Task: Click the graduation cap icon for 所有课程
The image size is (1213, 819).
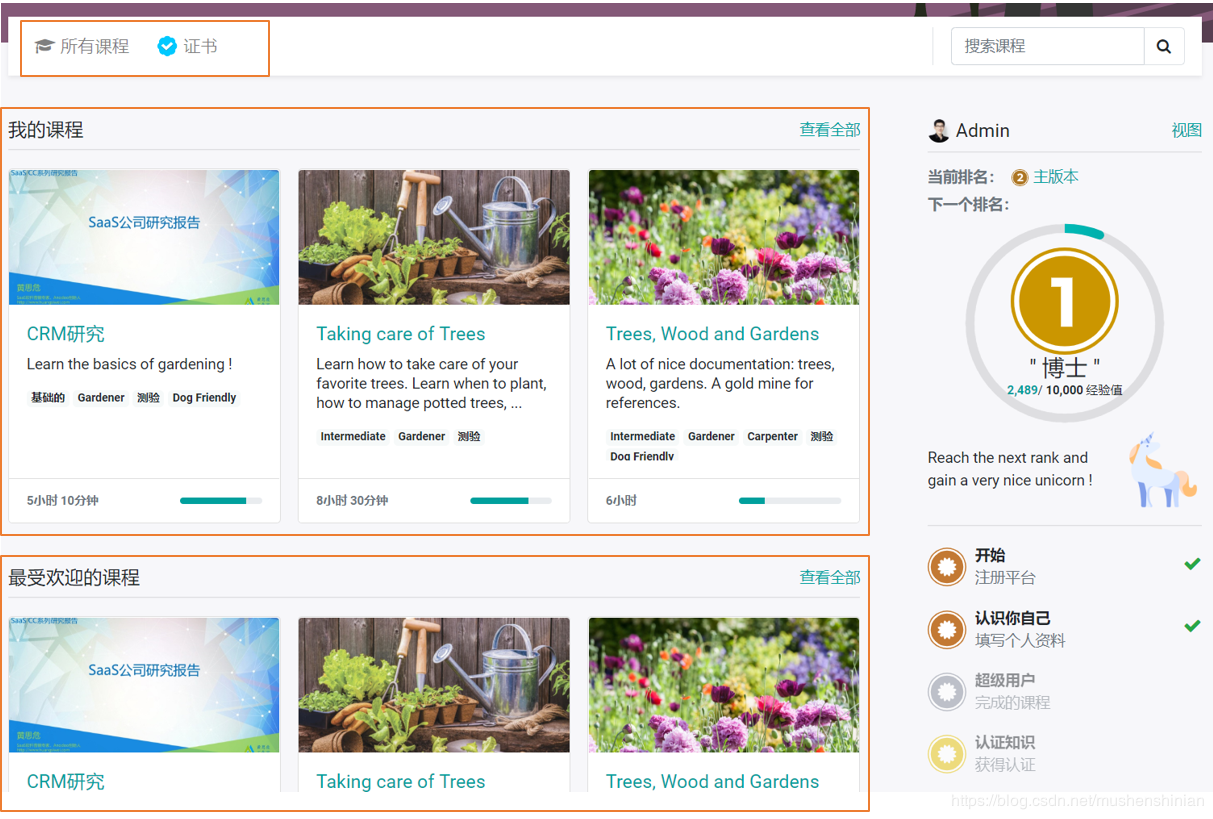Action: (x=44, y=46)
